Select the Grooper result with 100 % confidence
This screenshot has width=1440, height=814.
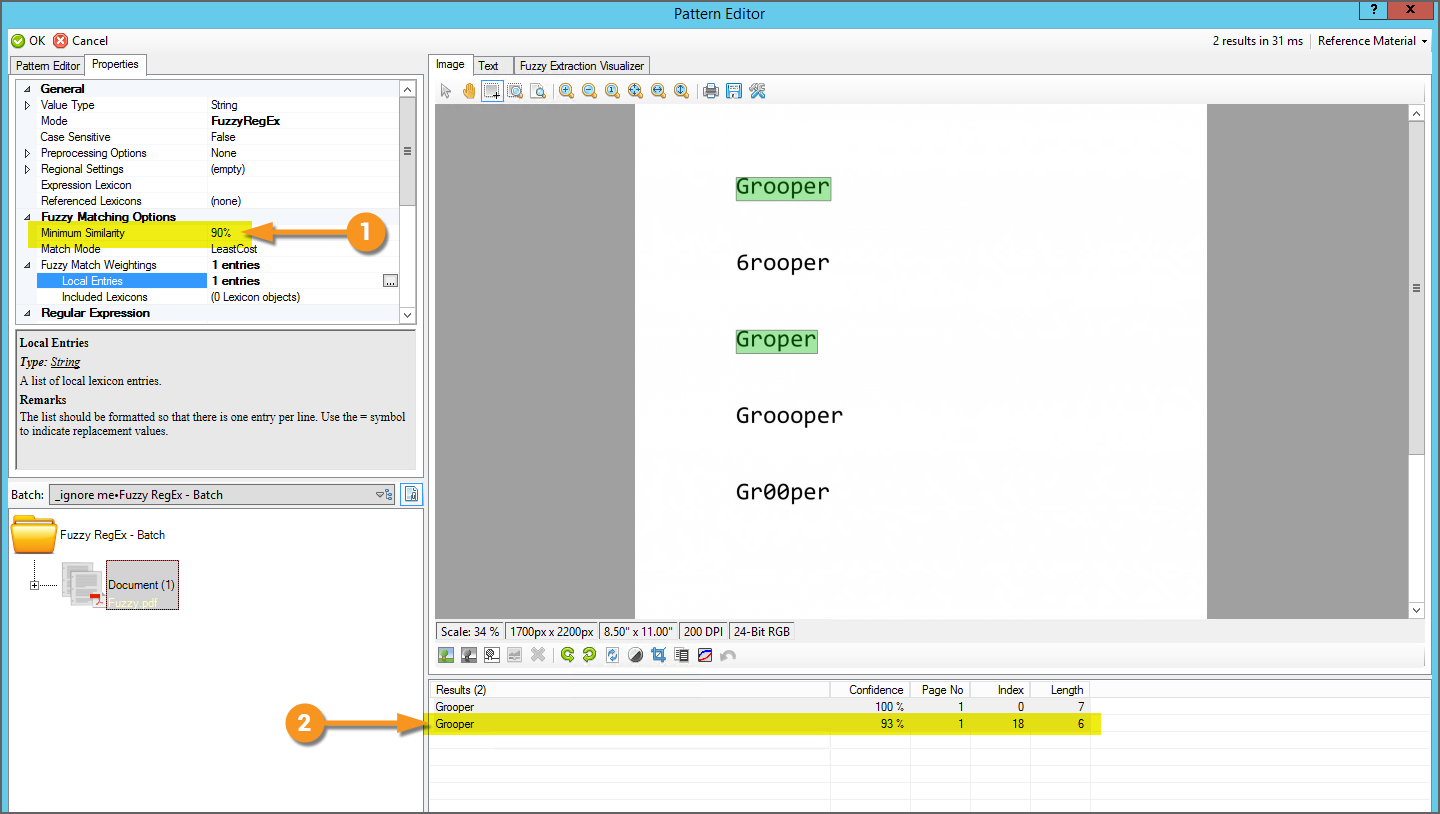[x=760, y=707]
